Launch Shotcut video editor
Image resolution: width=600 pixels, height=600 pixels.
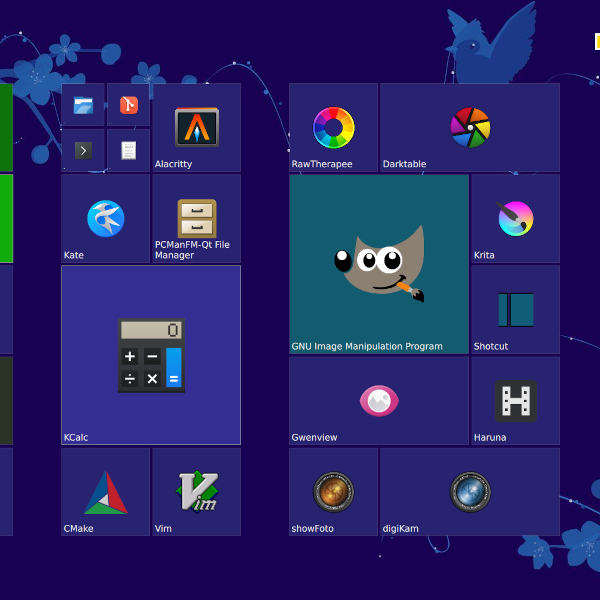(x=516, y=310)
